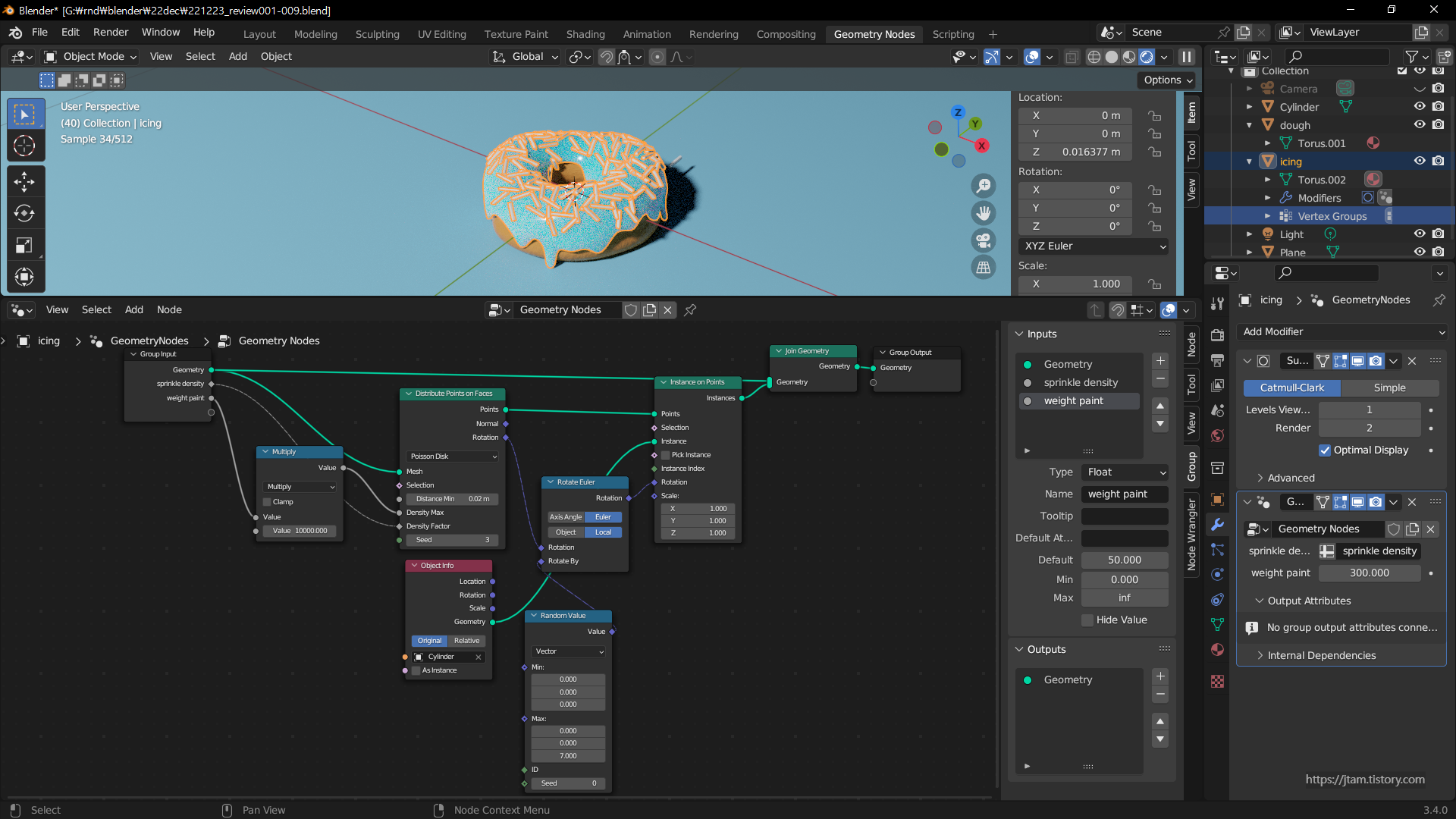Select the Rotate tool in viewport toolbar
1456x819 pixels.
[24, 214]
